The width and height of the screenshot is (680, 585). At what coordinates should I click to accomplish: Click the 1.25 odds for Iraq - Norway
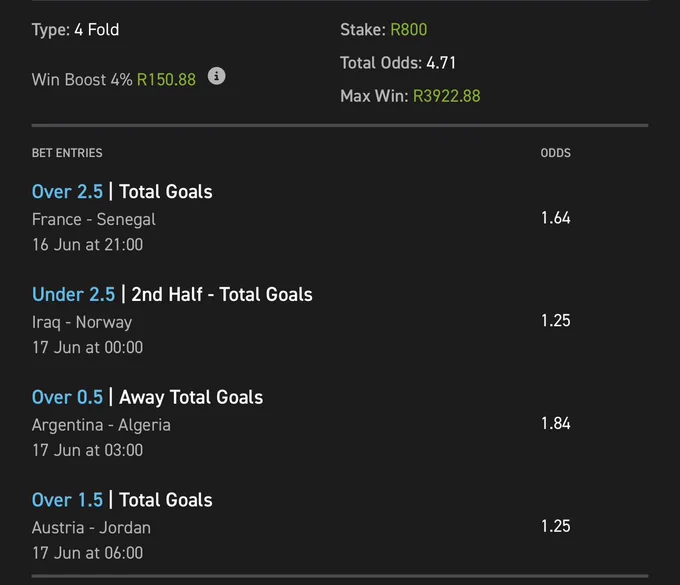pos(556,320)
